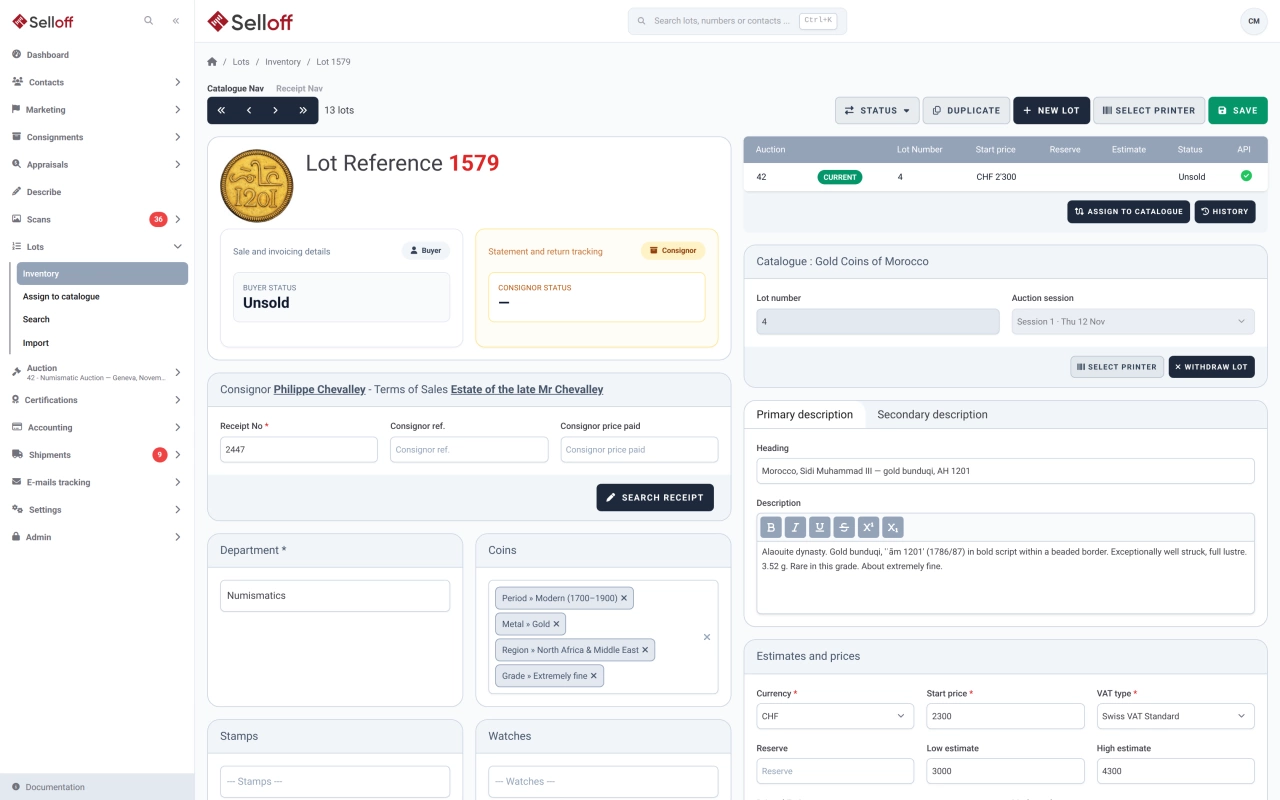Click the New Lot button
The width and height of the screenshot is (1280, 800).
(1051, 110)
